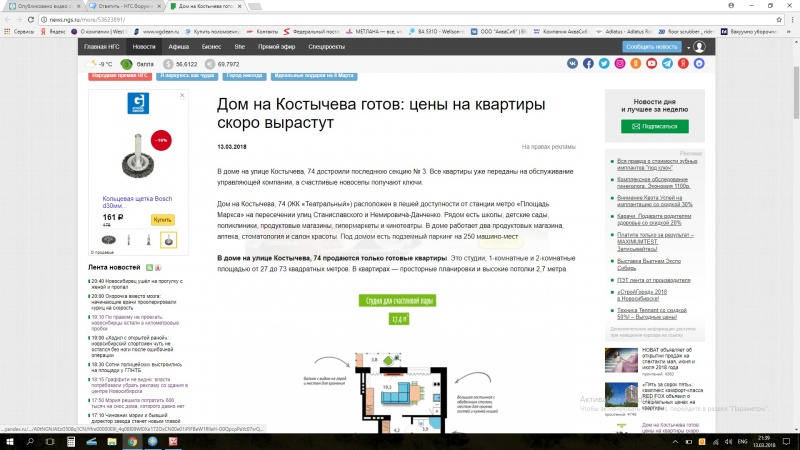Click the page vertical scrollbar thumb
This screenshot has height=450, width=800.
click(796, 92)
